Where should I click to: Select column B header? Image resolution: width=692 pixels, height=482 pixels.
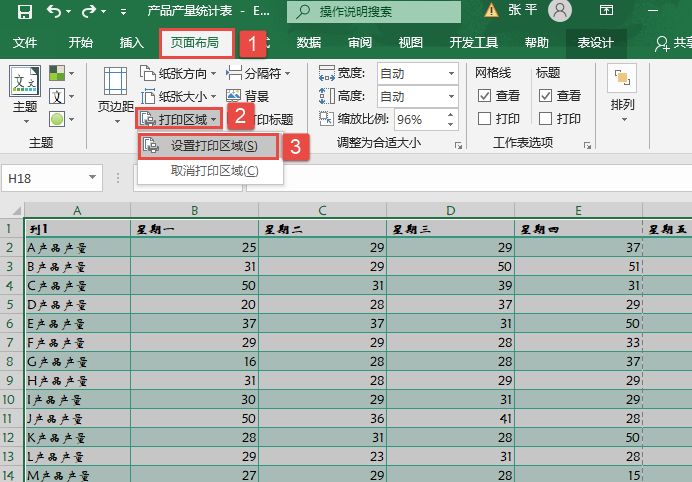[195, 211]
